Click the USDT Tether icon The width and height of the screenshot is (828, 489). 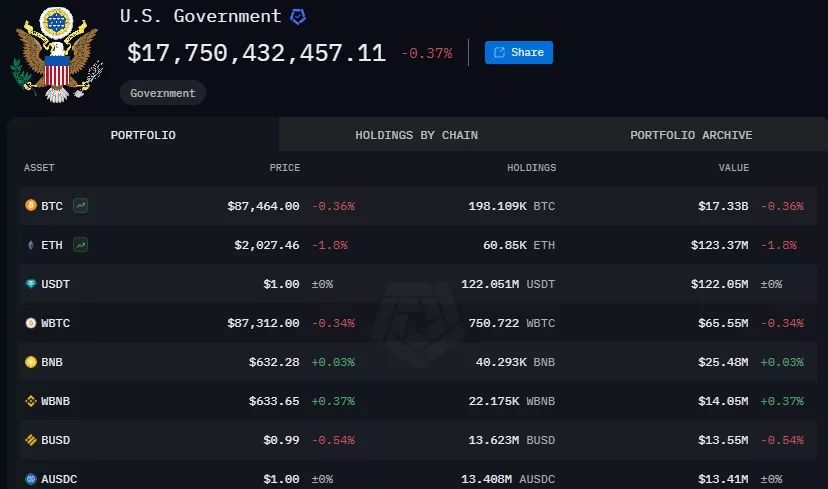(x=31, y=284)
